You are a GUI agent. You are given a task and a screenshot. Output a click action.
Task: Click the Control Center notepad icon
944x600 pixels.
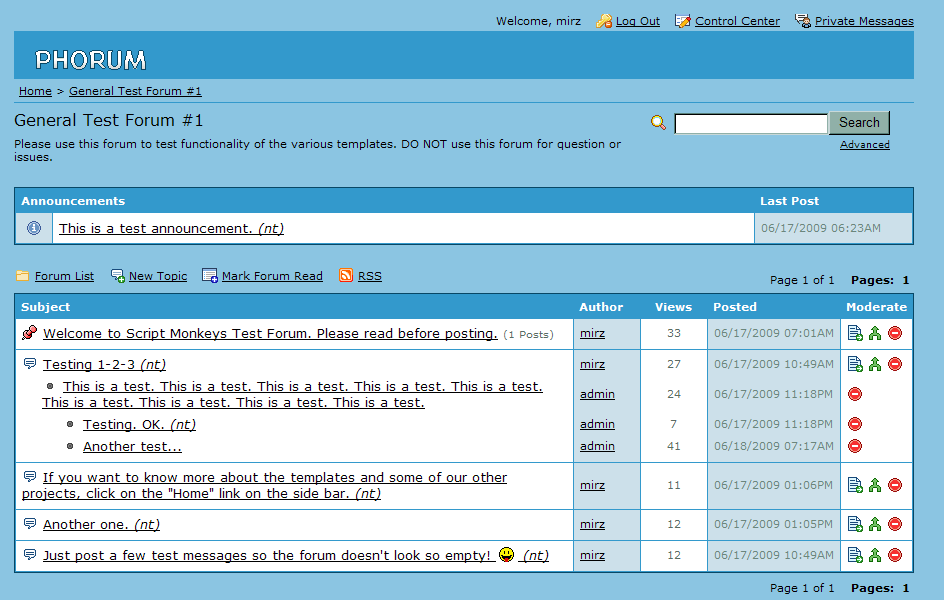click(683, 21)
